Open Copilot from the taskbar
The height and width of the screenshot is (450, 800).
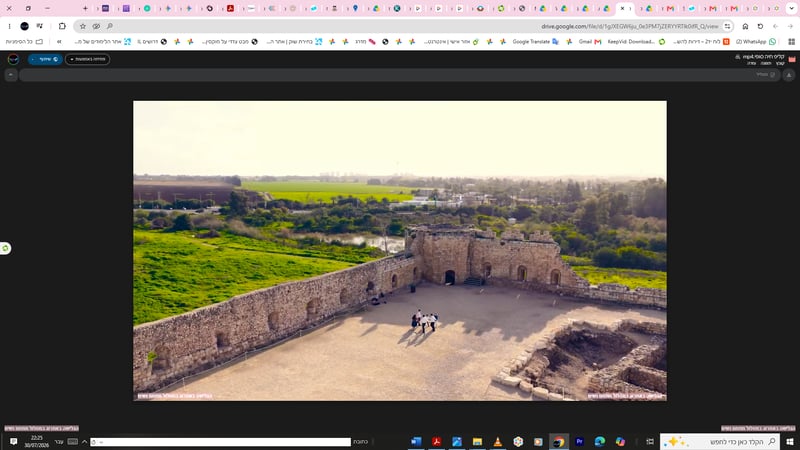[620, 441]
